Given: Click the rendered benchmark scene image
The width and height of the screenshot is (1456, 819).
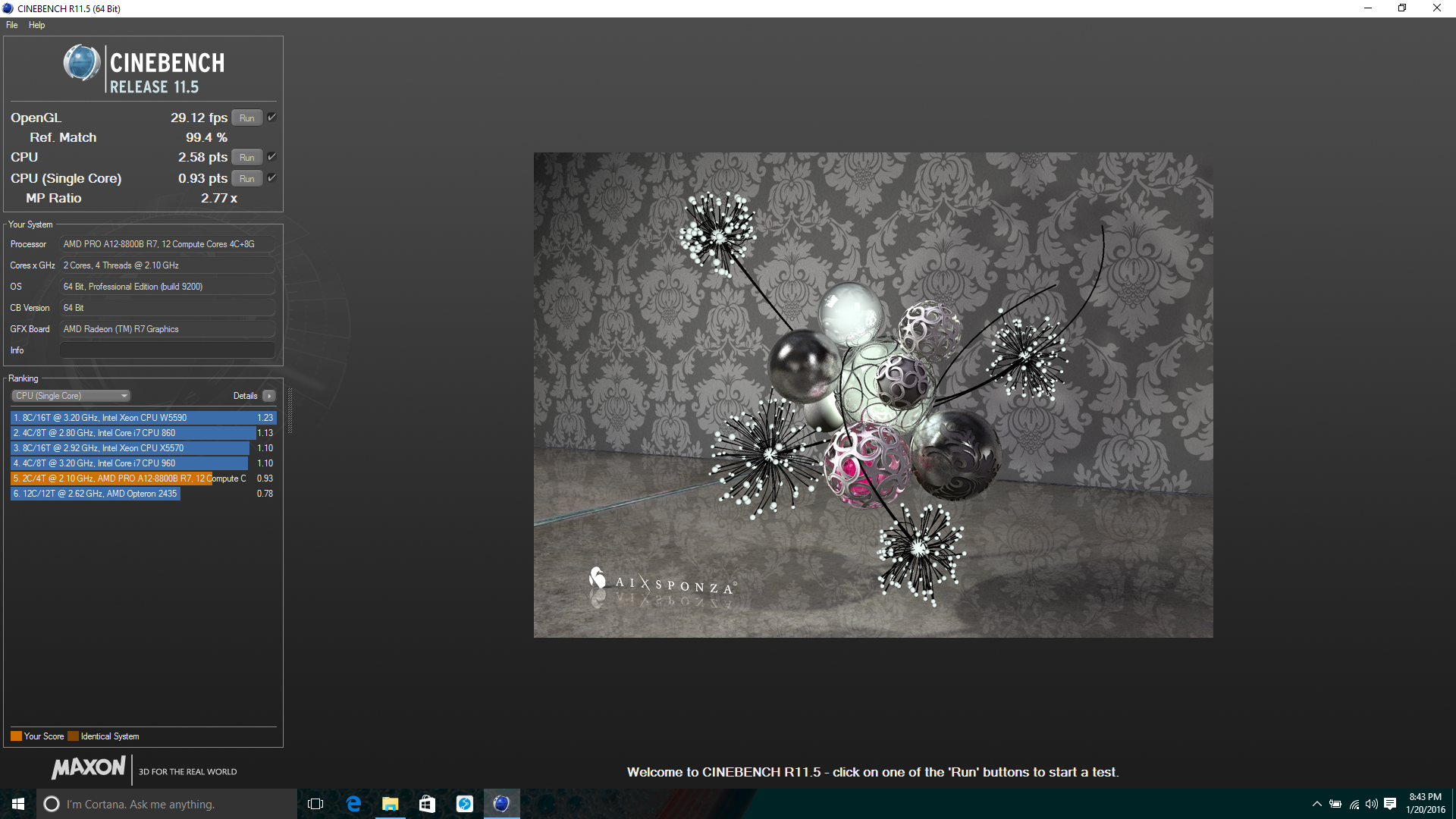Looking at the screenshot, I should 873,395.
